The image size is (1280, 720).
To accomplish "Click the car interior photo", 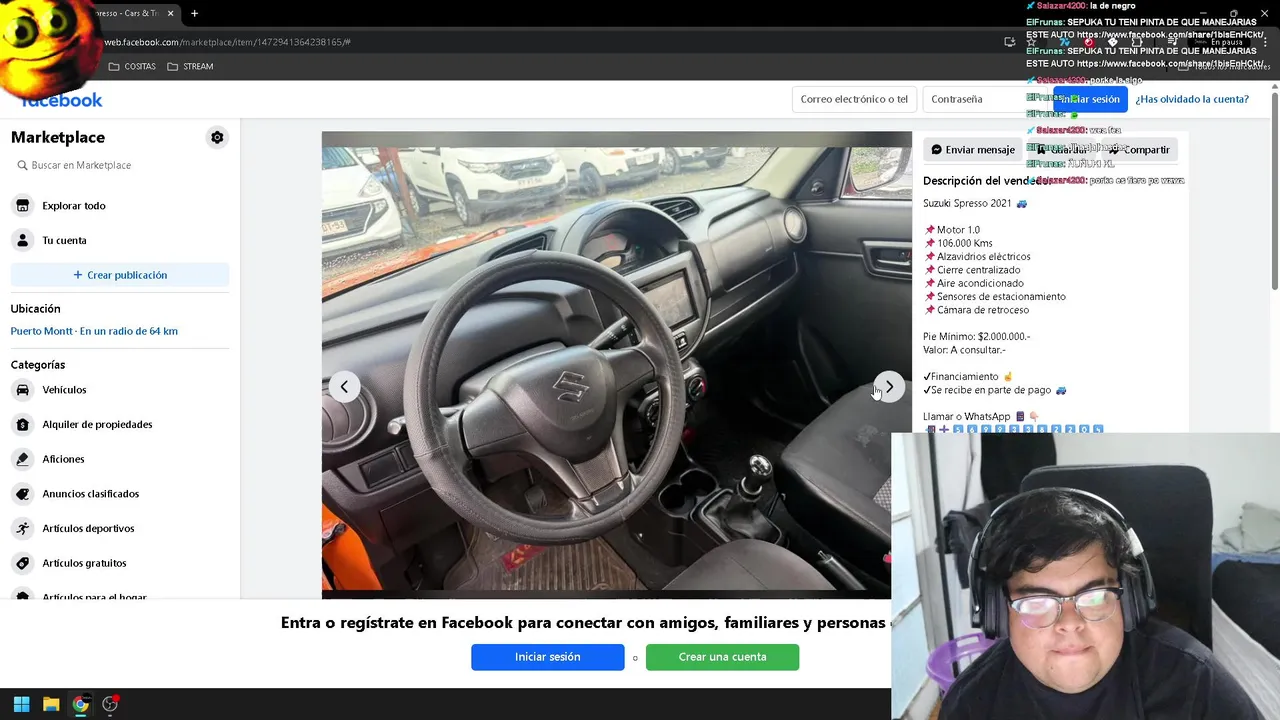I will click(x=616, y=367).
